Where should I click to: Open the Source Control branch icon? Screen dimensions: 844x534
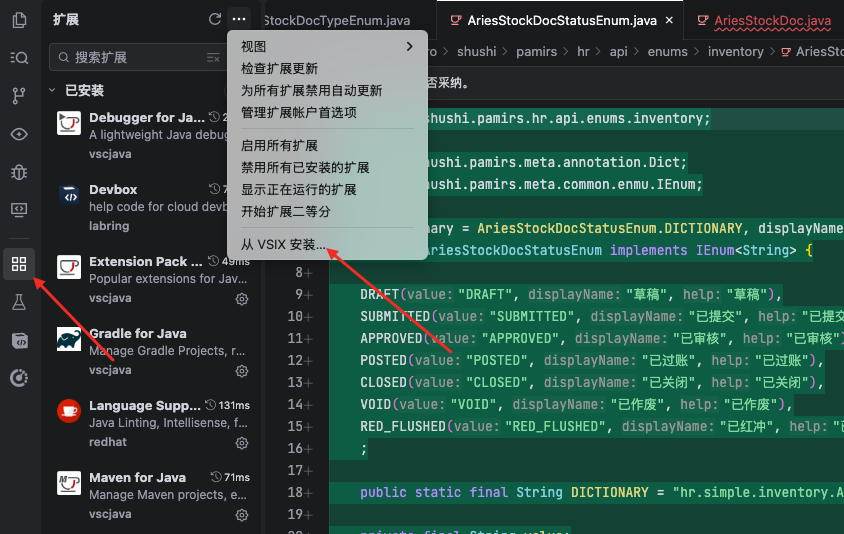click(x=19, y=96)
